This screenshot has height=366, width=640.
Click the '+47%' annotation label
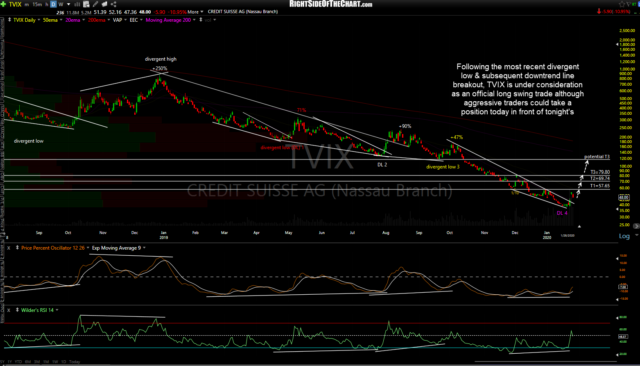pyautogui.click(x=456, y=138)
